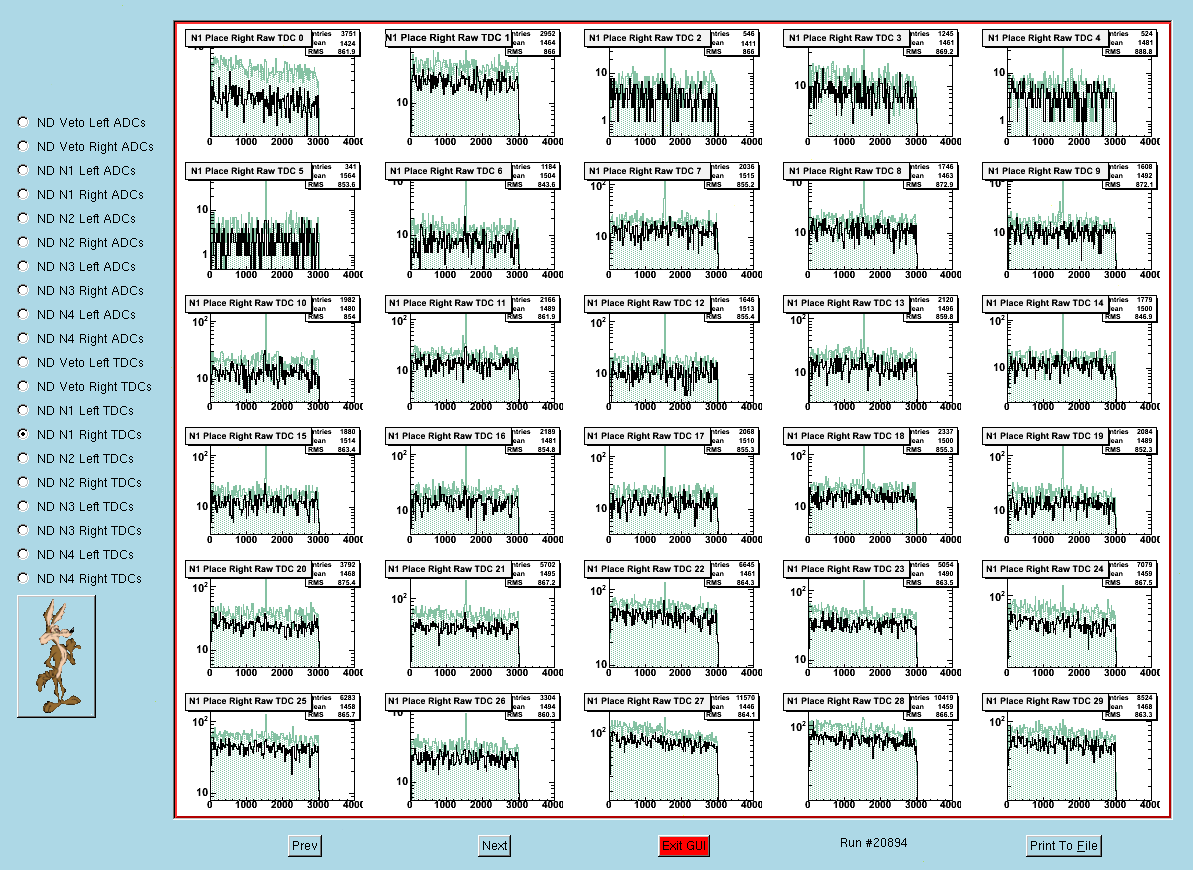Viewport: 1193px width, 870px height.
Task: Click statistics box of TDC 0 histogram
Action: point(334,43)
